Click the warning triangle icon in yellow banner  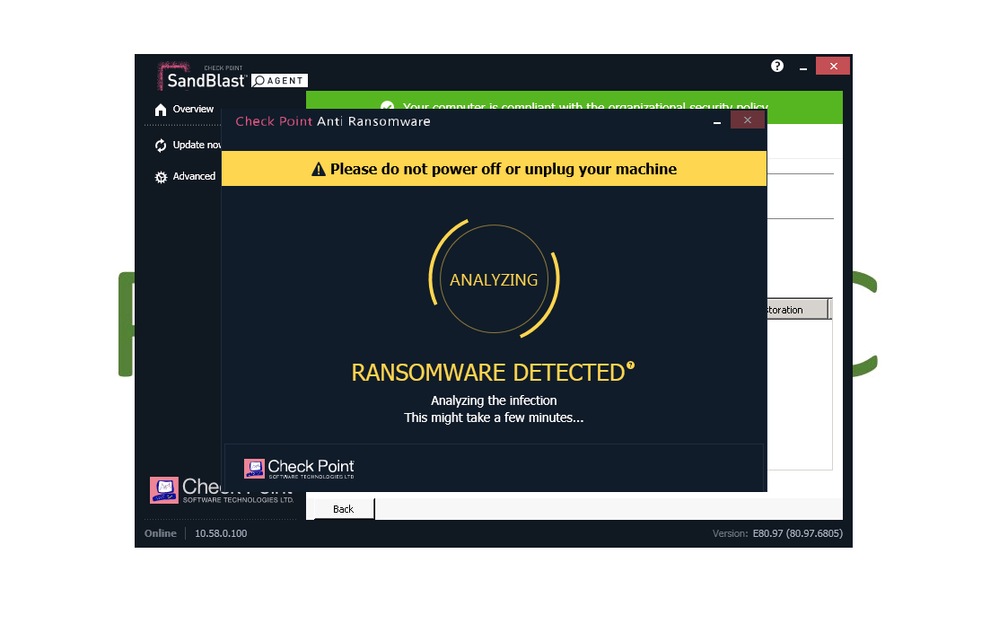[x=319, y=169]
